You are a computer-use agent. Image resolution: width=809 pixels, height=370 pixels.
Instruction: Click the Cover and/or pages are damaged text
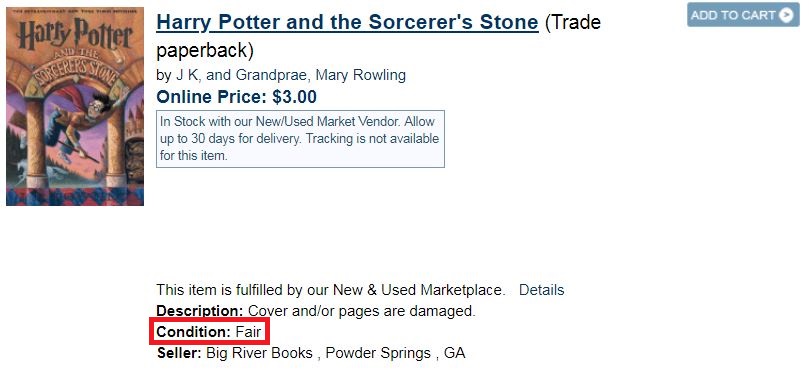point(362,311)
